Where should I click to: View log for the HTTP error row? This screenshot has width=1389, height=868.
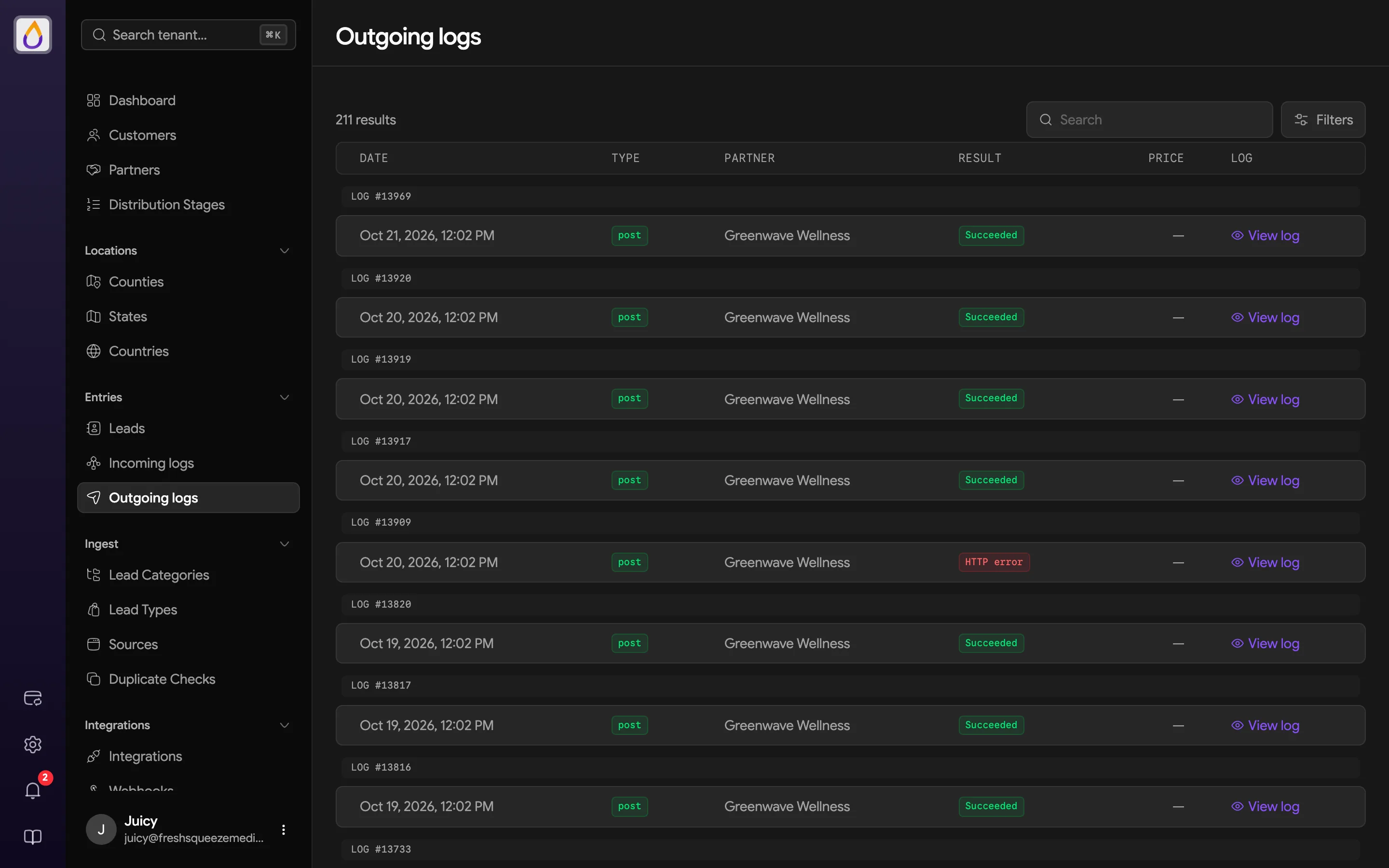pyautogui.click(x=1265, y=563)
